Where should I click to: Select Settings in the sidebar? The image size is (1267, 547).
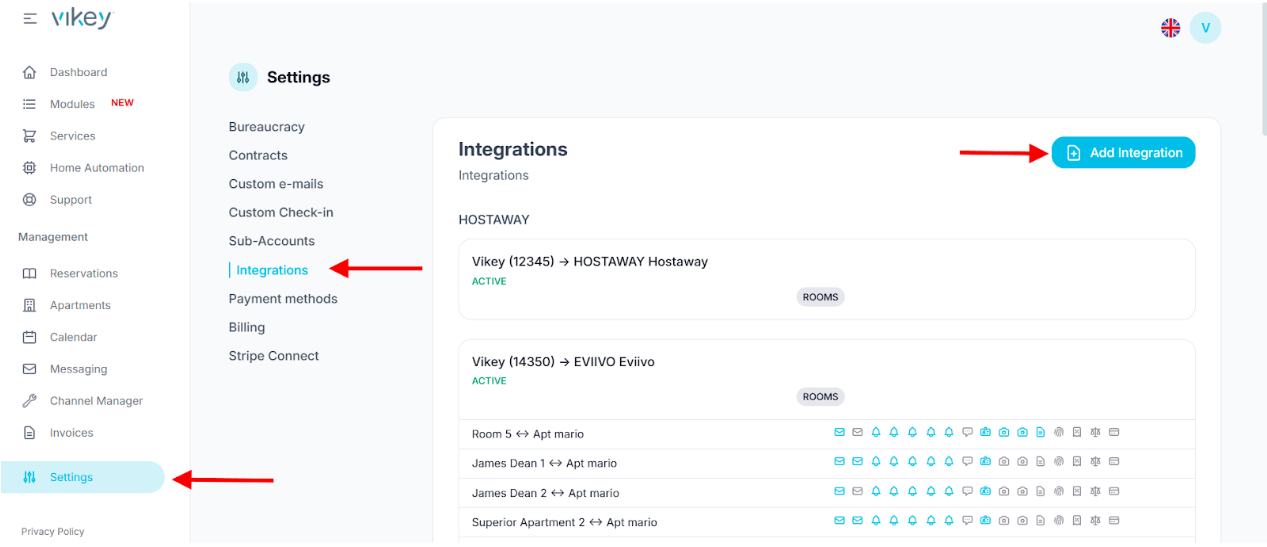(82, 477)
